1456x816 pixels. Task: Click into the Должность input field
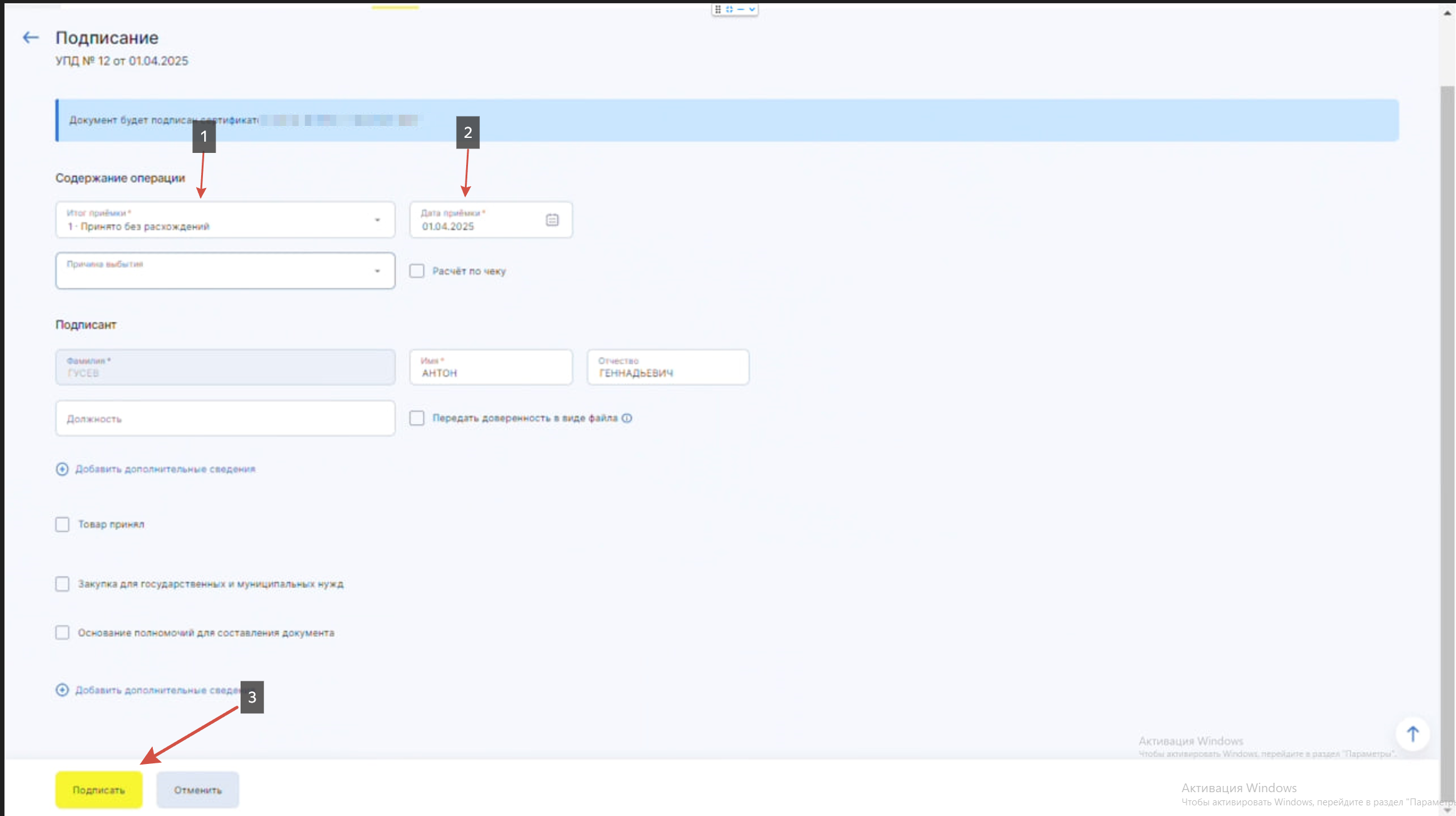point(226,418)
